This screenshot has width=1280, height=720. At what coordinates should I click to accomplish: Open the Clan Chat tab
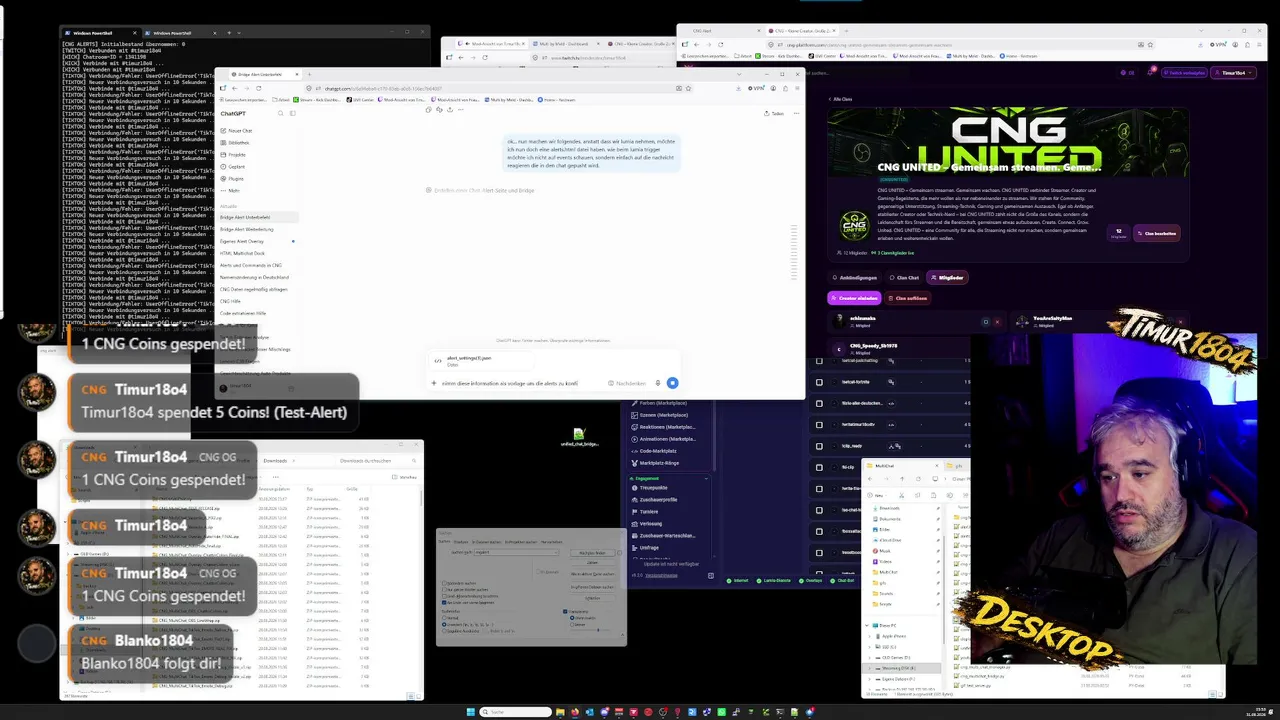pyautogui.click(x=904, y=277)
